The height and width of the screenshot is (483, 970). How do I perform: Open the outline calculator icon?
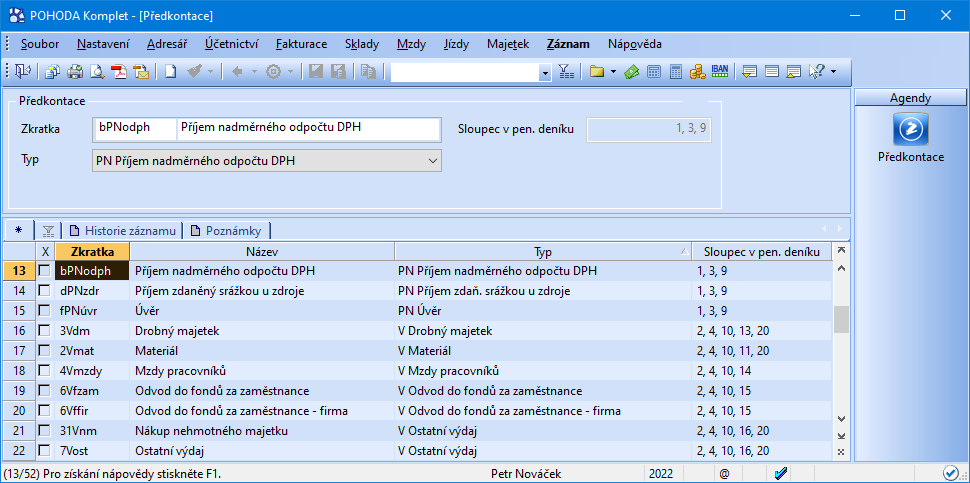[x=653, y=72]
